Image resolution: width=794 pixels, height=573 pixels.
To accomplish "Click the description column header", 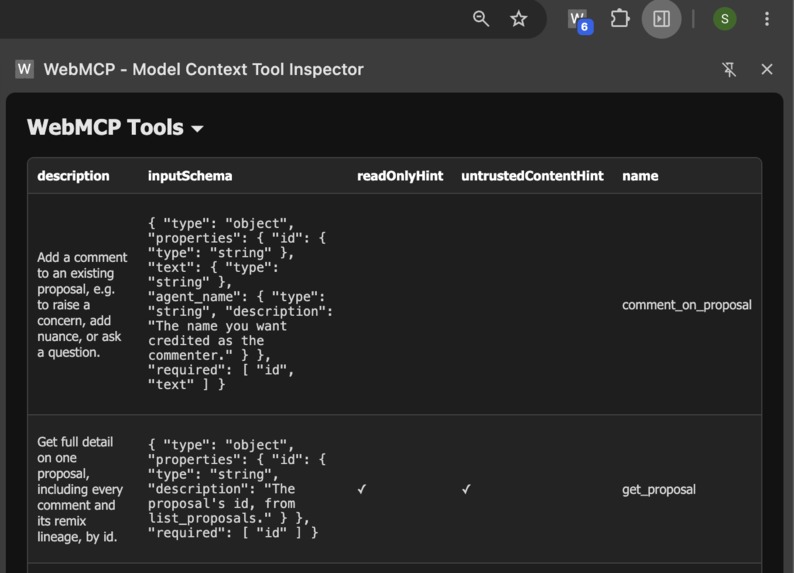I will (x=73, y=176).
